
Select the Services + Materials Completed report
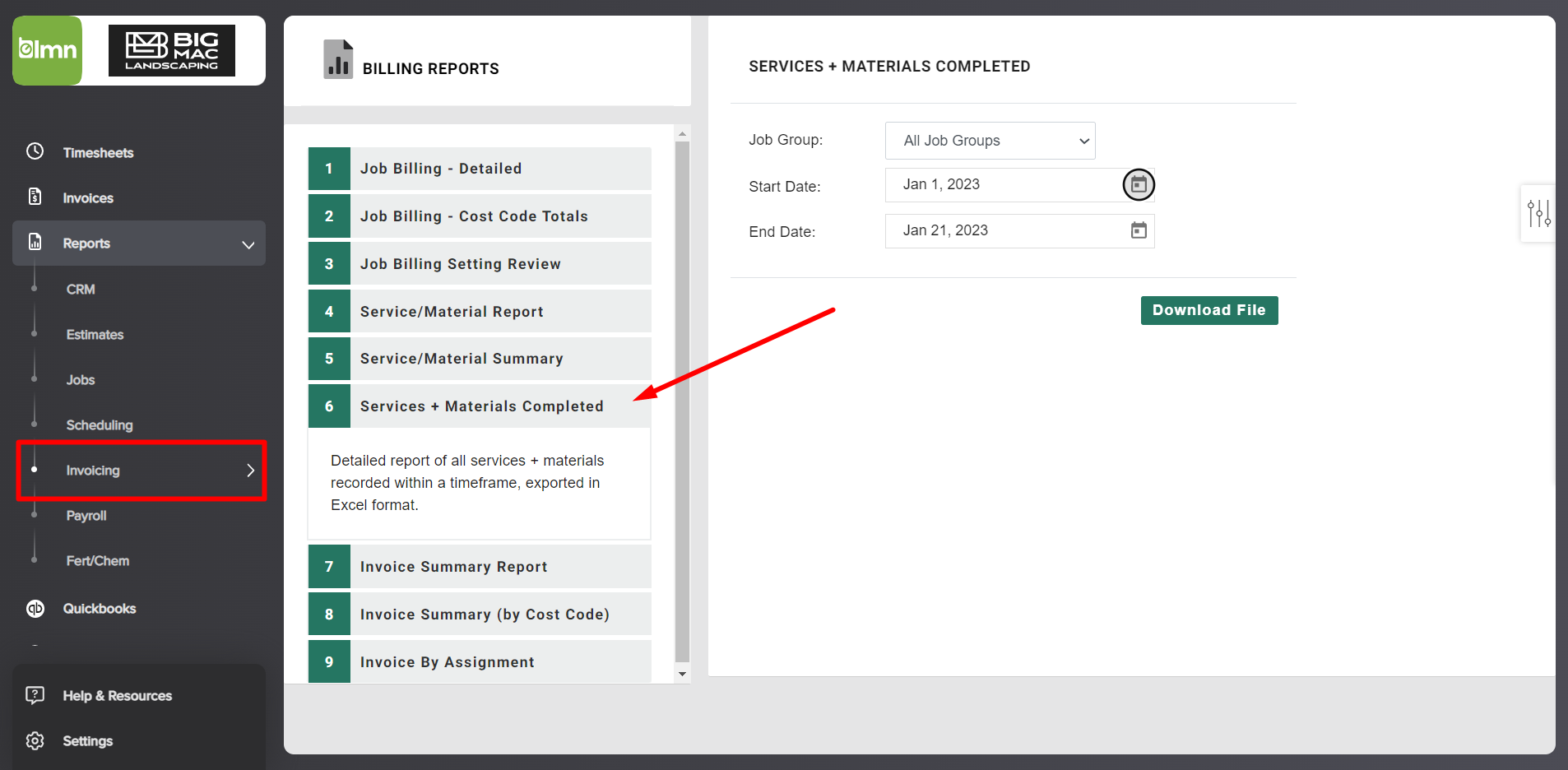(x=481, y=406)
